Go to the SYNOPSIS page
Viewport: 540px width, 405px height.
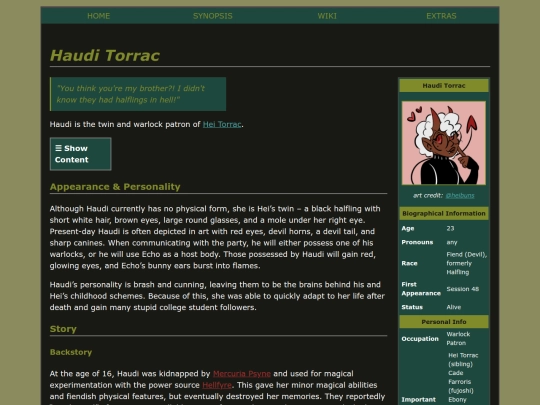point(212,16)
